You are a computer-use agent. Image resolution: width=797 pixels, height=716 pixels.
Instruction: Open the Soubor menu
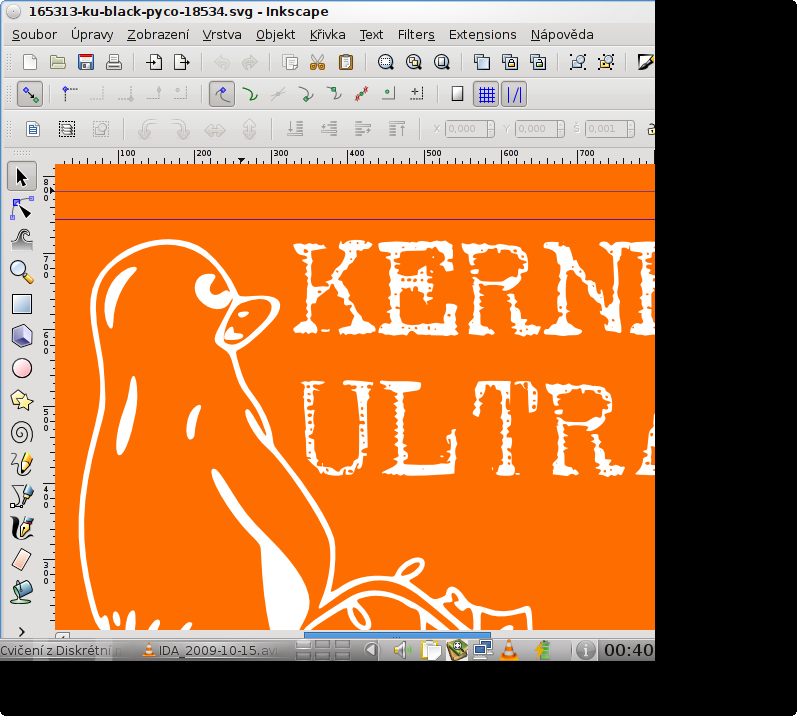[x=35, y=35]
